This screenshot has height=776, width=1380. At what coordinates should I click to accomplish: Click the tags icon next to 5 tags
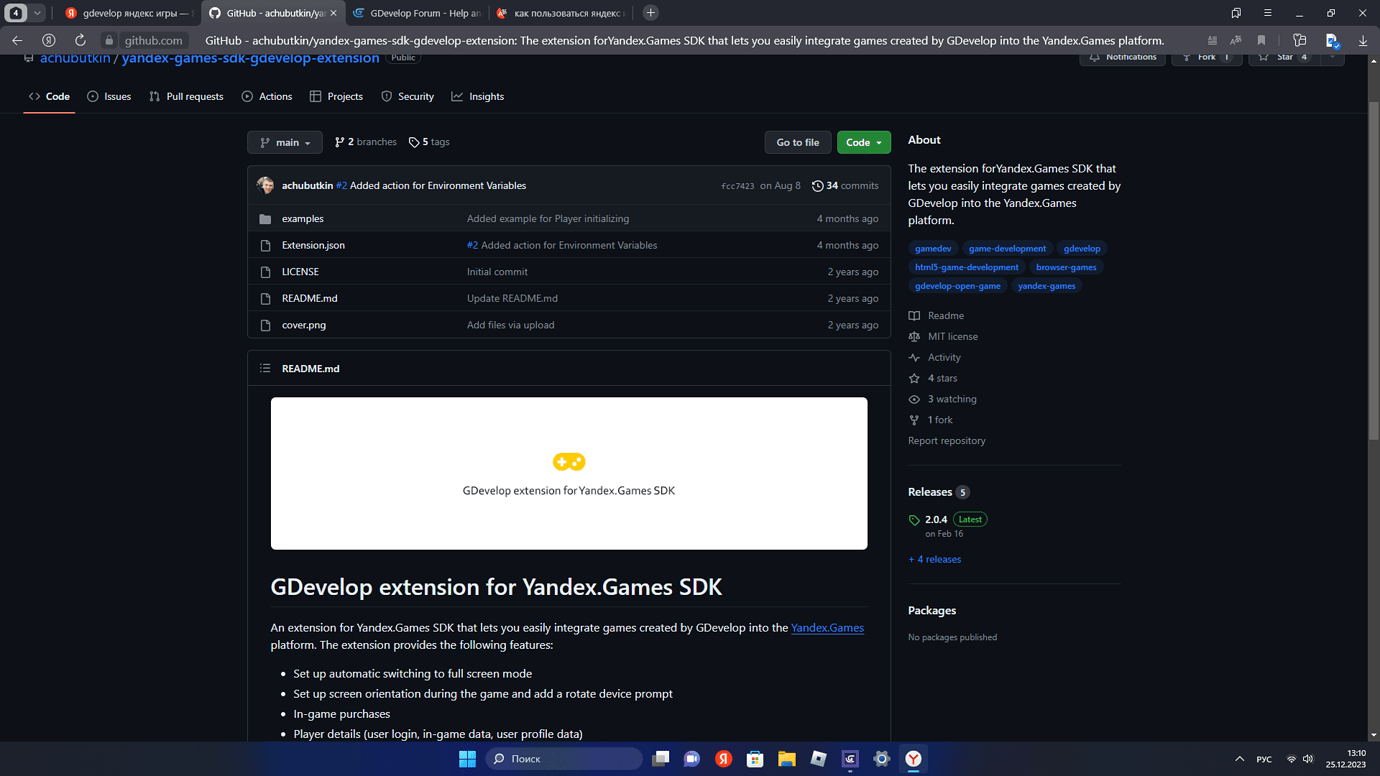tap(414, 142)
